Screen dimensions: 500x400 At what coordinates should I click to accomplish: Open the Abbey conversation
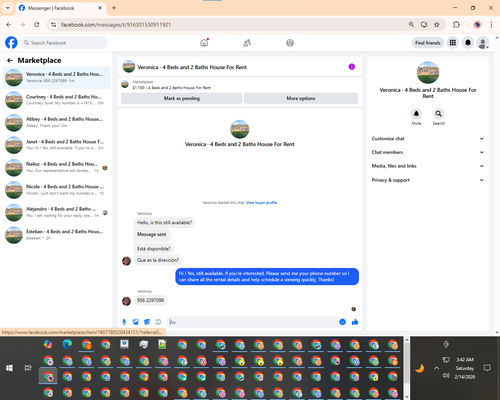click(56, 122)
